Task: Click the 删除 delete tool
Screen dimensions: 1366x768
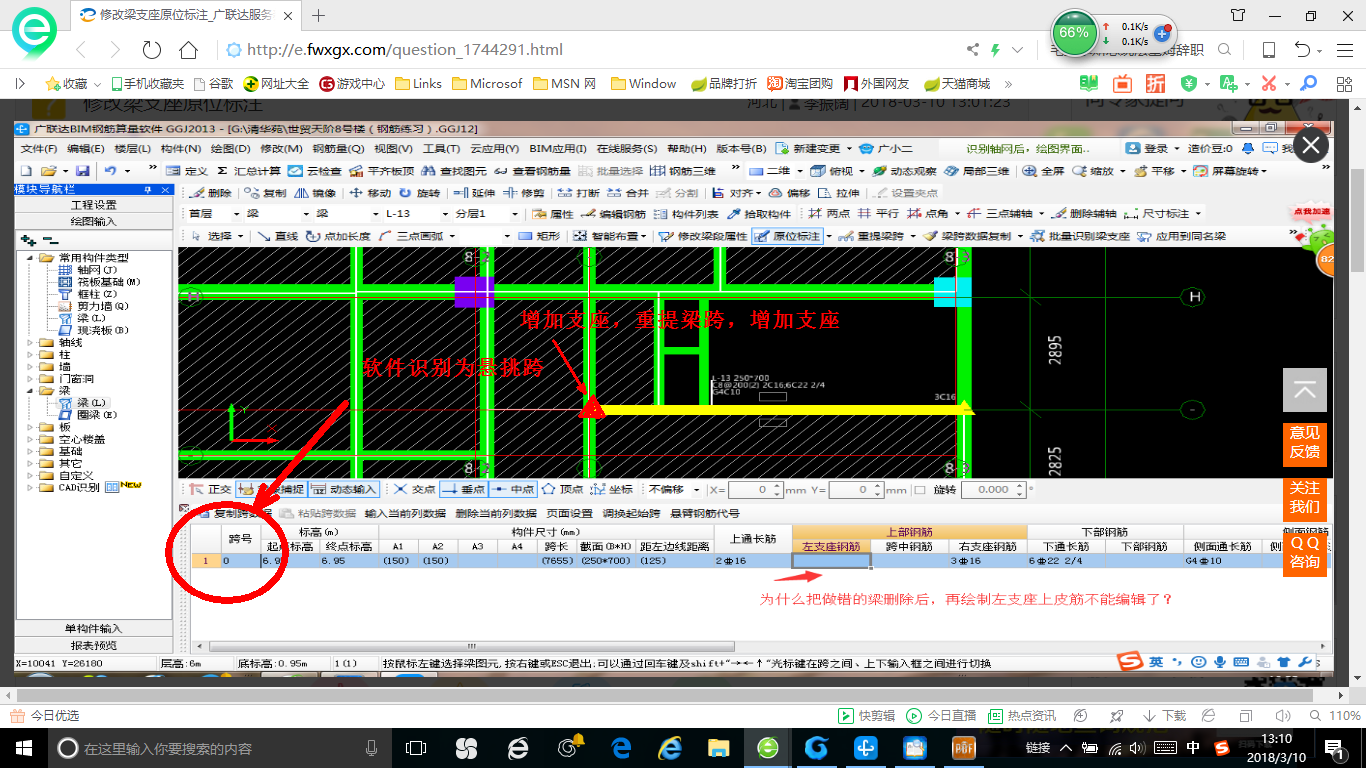Action: click(210, 193)
